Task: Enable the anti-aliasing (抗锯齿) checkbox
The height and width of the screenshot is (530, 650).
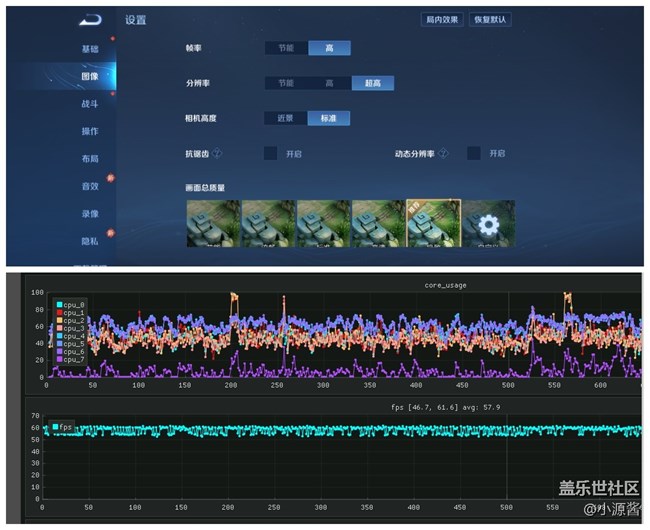Action: [x=271, y=153]
